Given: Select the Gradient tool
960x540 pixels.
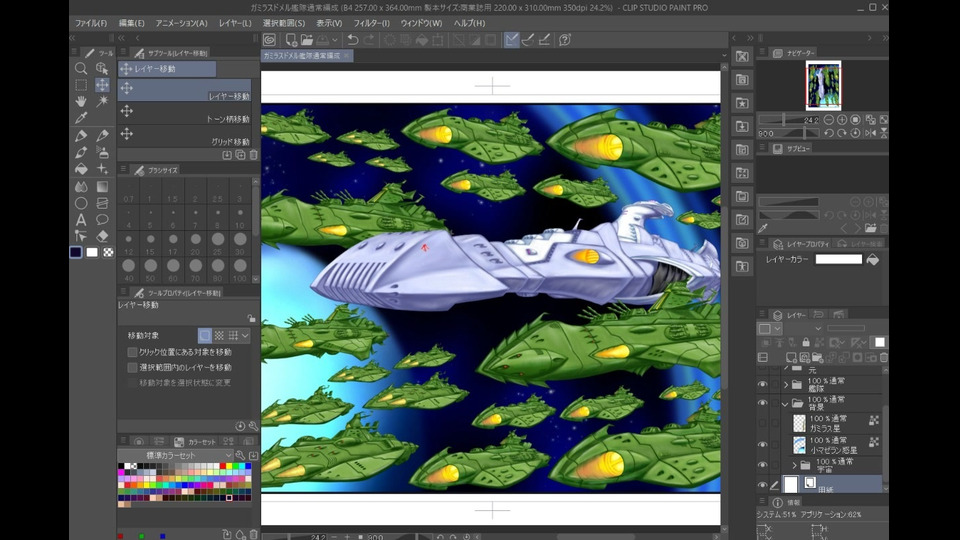Looking at the screenshot, I should (102, 186).
